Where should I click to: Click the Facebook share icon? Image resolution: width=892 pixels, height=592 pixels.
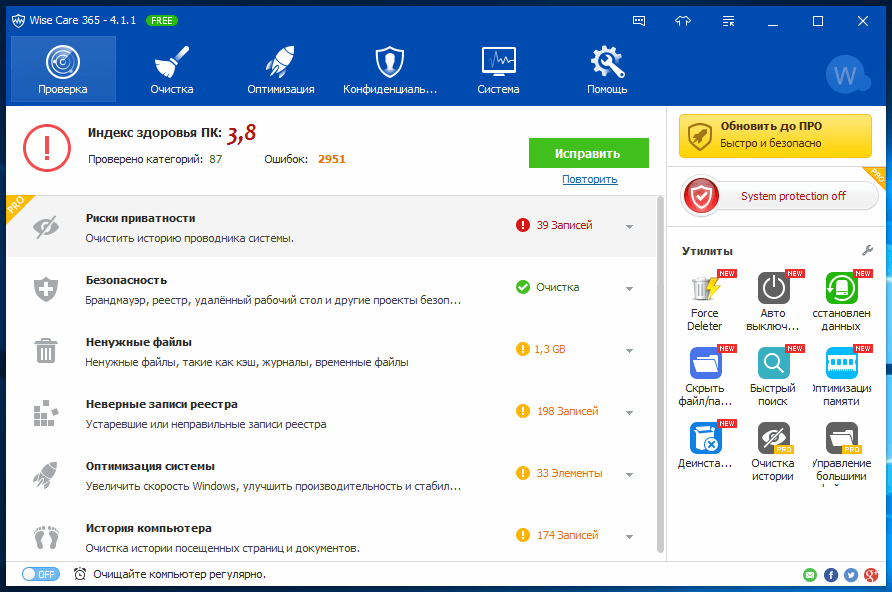pyautogui.click(x=831, y=575)
